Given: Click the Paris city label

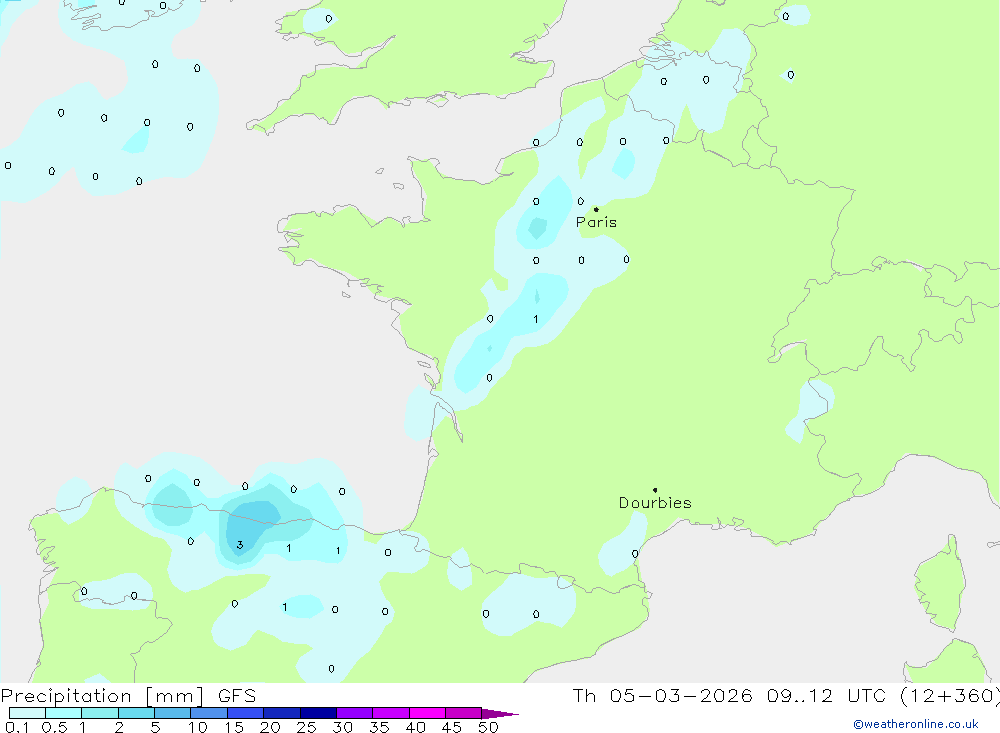Looking at the screenshot, I should (x=596, y=222).
